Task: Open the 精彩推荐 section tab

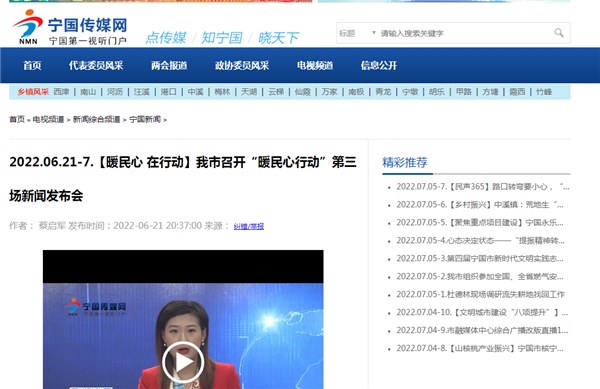Action: click(405, 163)
